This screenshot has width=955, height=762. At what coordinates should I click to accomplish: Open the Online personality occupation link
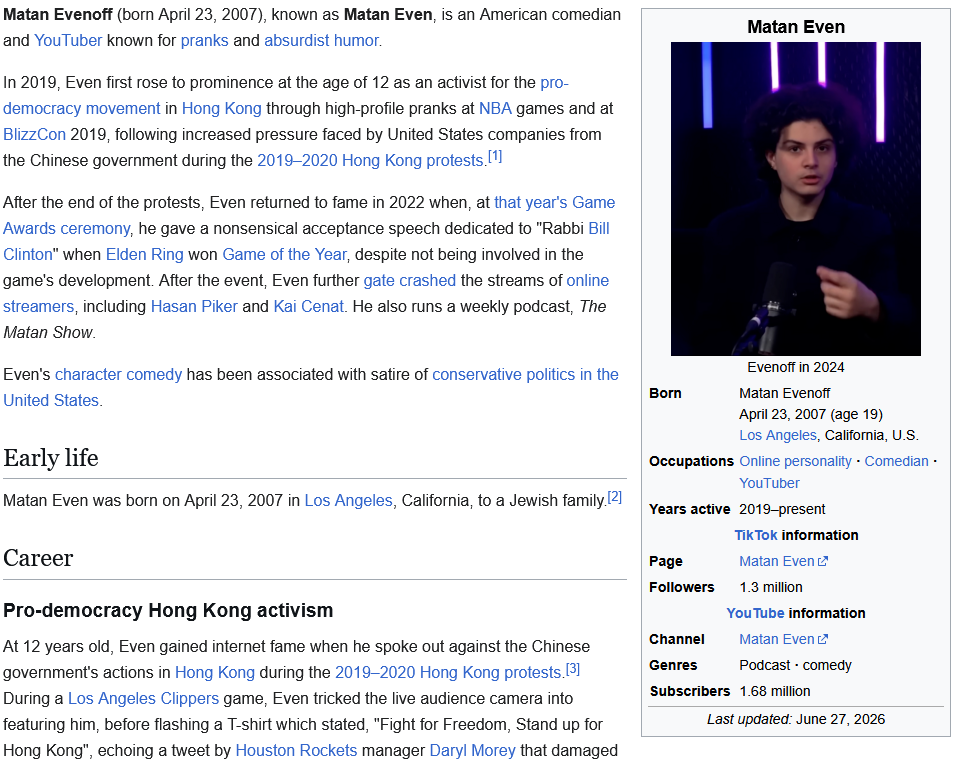point(795,462)
